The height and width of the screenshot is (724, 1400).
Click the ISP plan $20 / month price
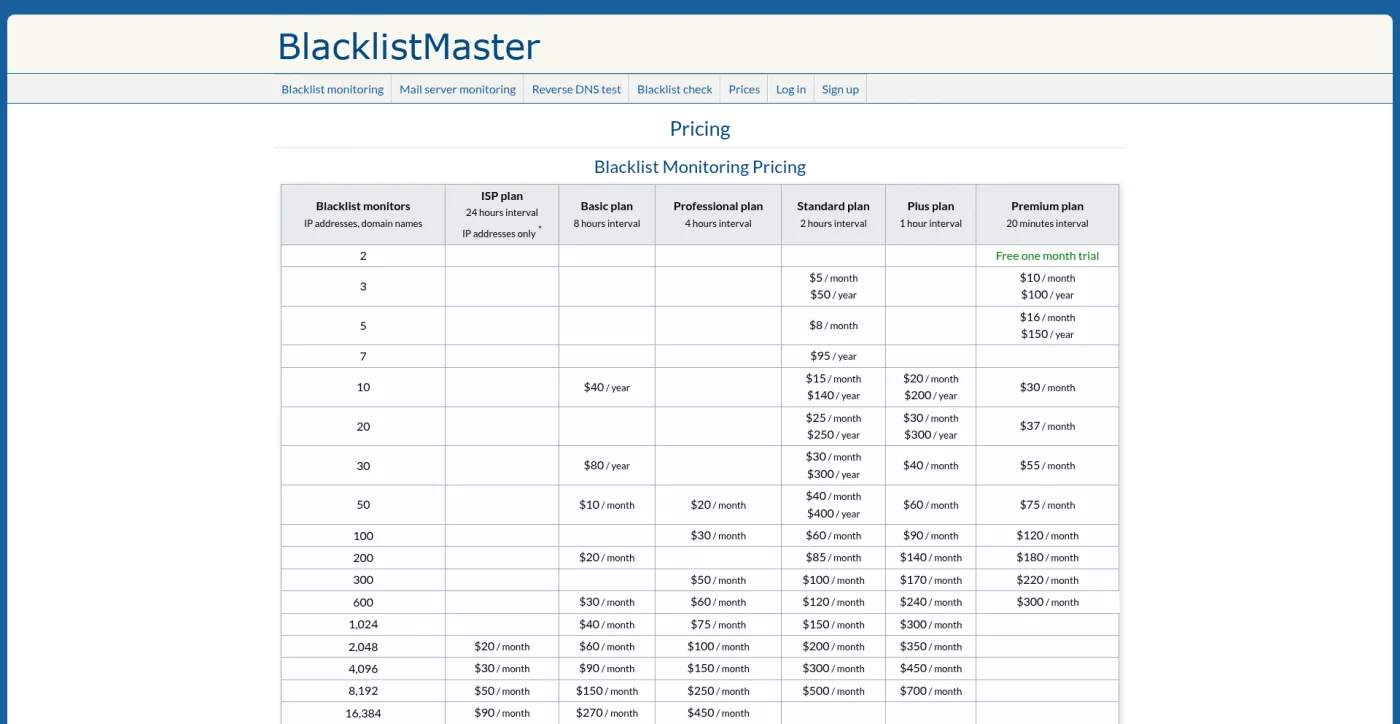[502, 647]
